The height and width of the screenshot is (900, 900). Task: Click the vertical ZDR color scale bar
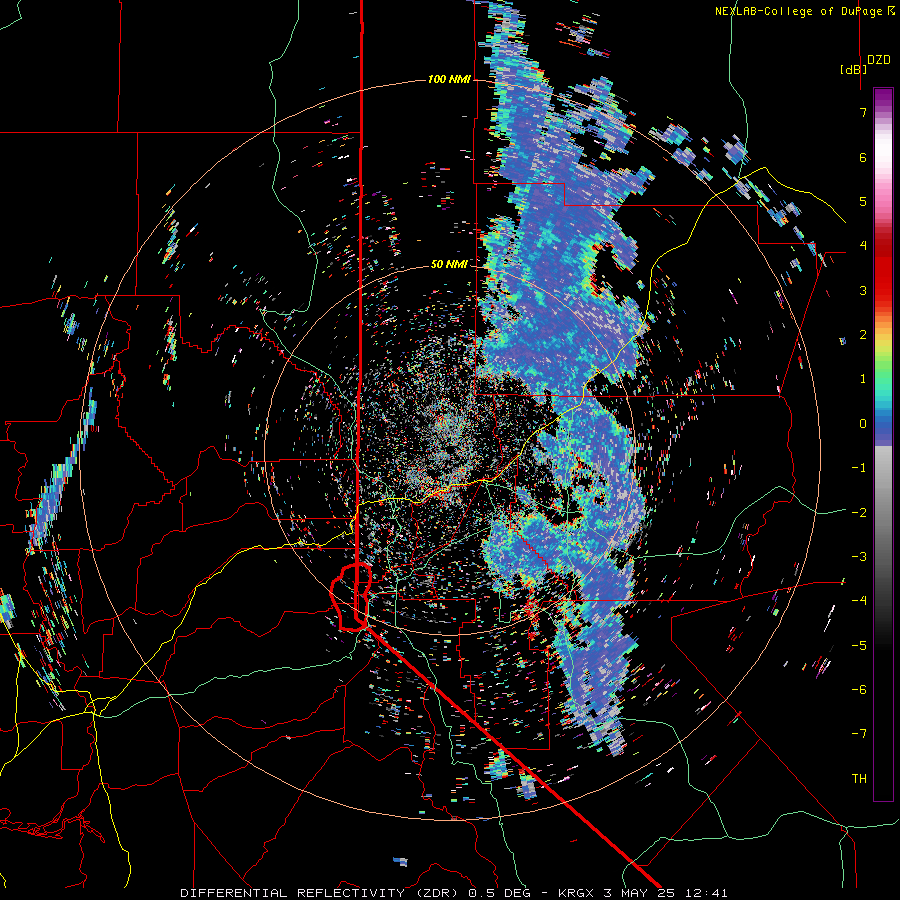(883, 444)
